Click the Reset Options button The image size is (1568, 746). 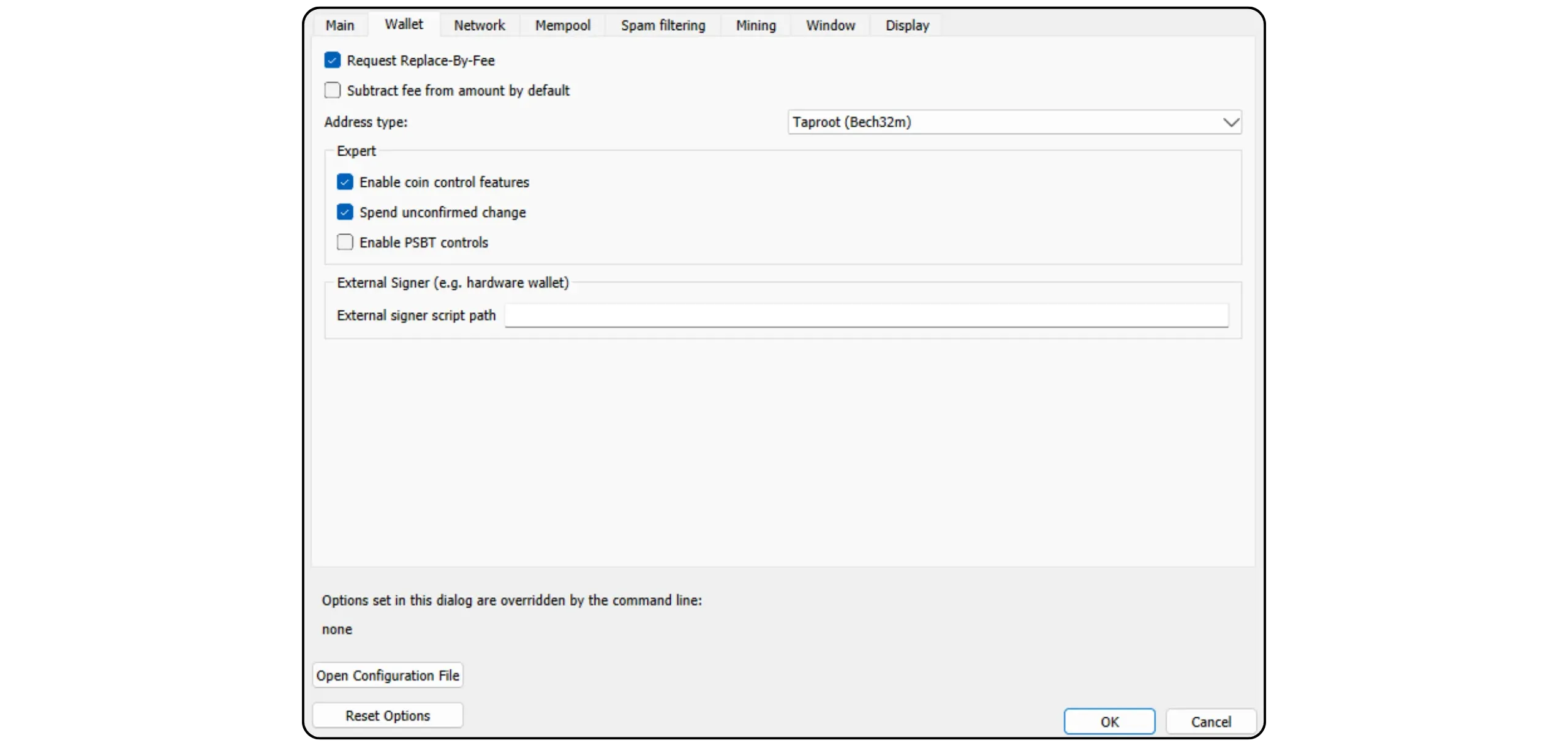pyautogui.click(x=387, y=715)
